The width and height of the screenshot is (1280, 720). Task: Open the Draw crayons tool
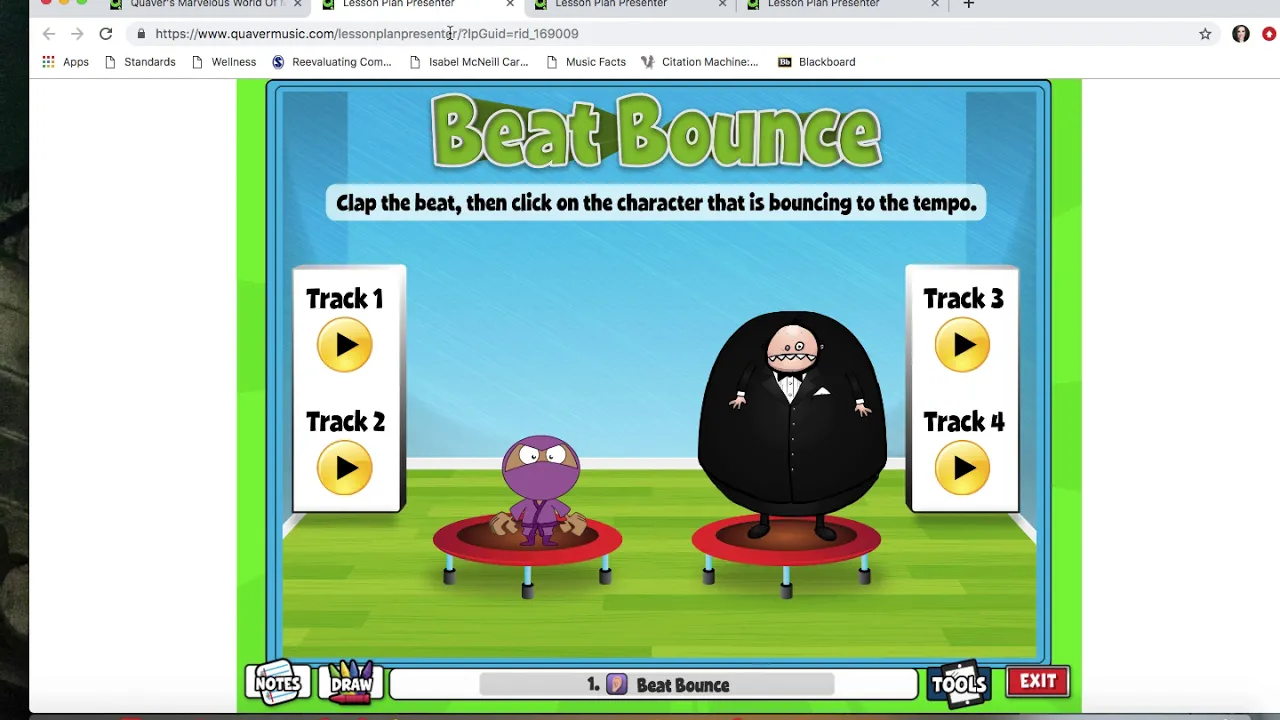pos(350,683)
